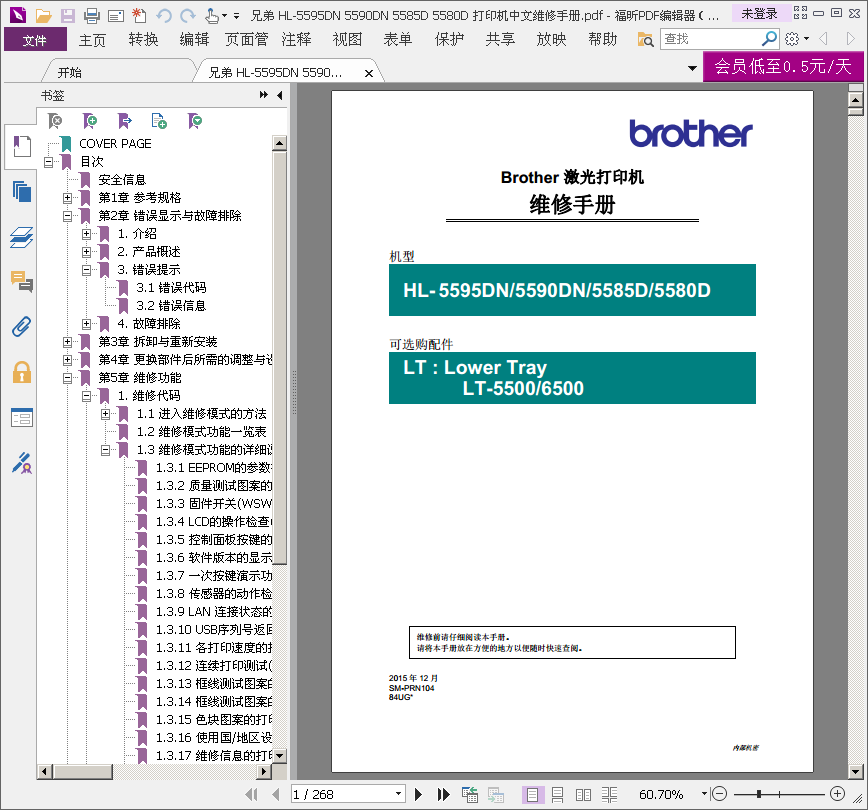
Task: Switch to continuous facing view
Action: 609,795
